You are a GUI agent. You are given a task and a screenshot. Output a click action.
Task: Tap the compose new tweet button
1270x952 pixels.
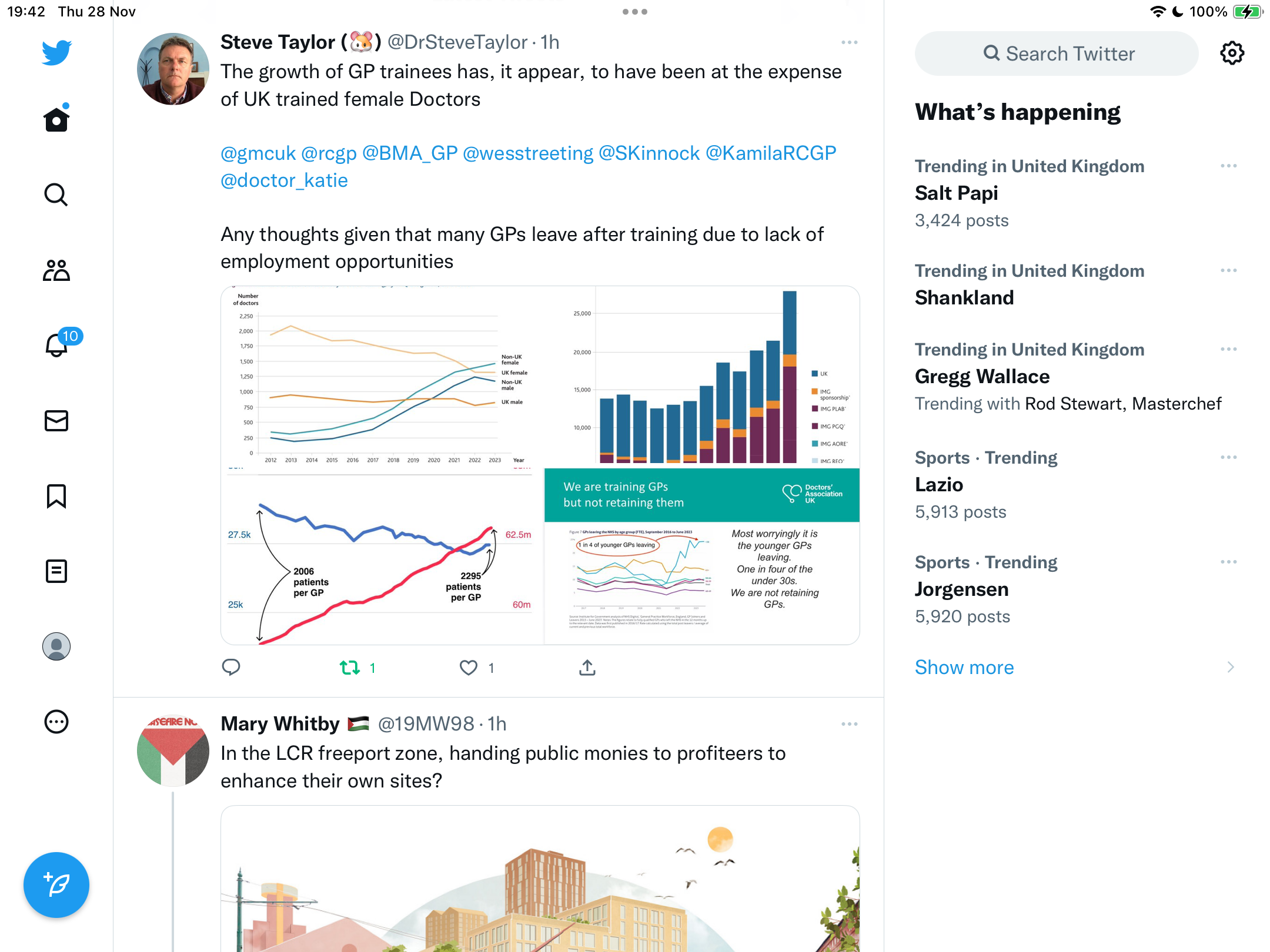tap(56, 884)
